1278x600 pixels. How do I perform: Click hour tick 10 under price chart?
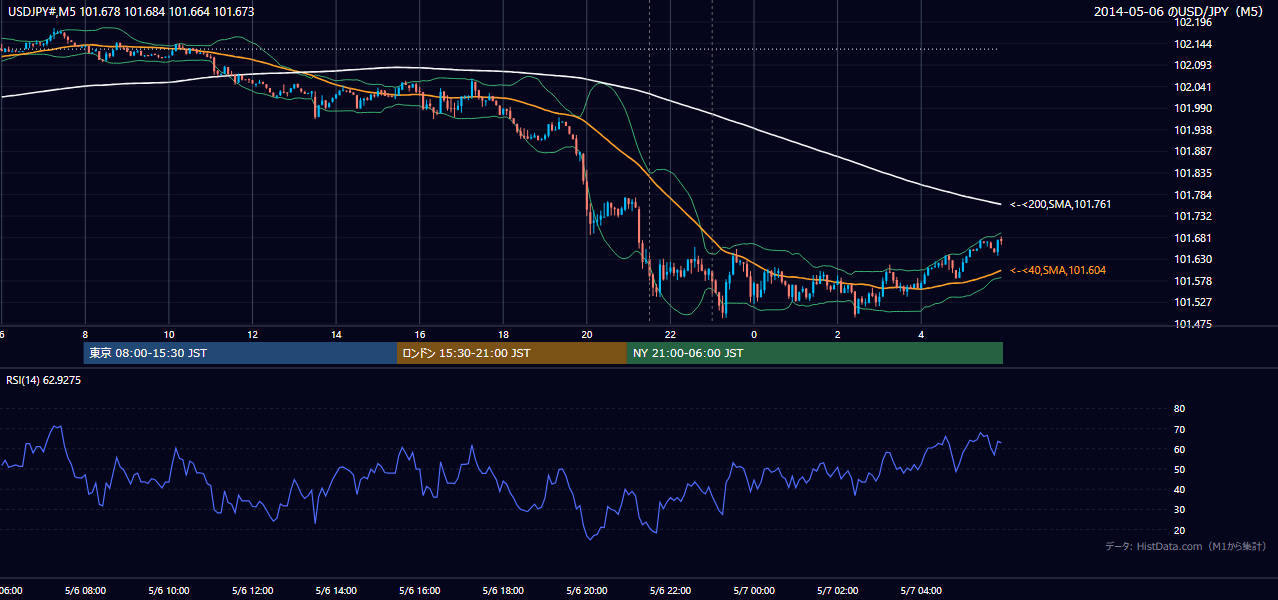[169, 334]
